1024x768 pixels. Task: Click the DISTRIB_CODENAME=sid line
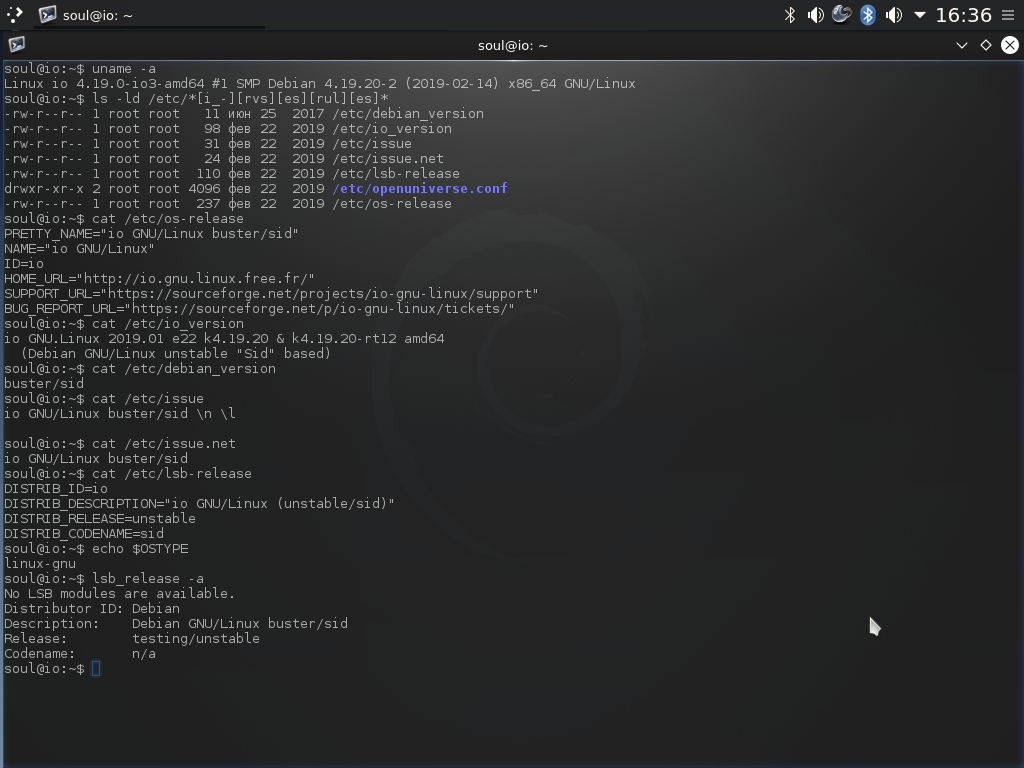pyautogui.click(x=84, y=534)
